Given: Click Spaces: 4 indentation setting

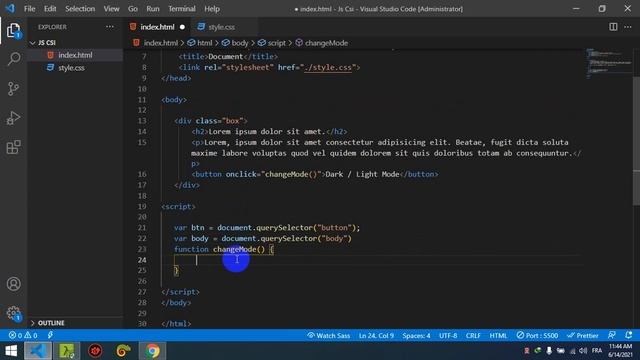Looking at the screenshot, I should coord(416,336).
